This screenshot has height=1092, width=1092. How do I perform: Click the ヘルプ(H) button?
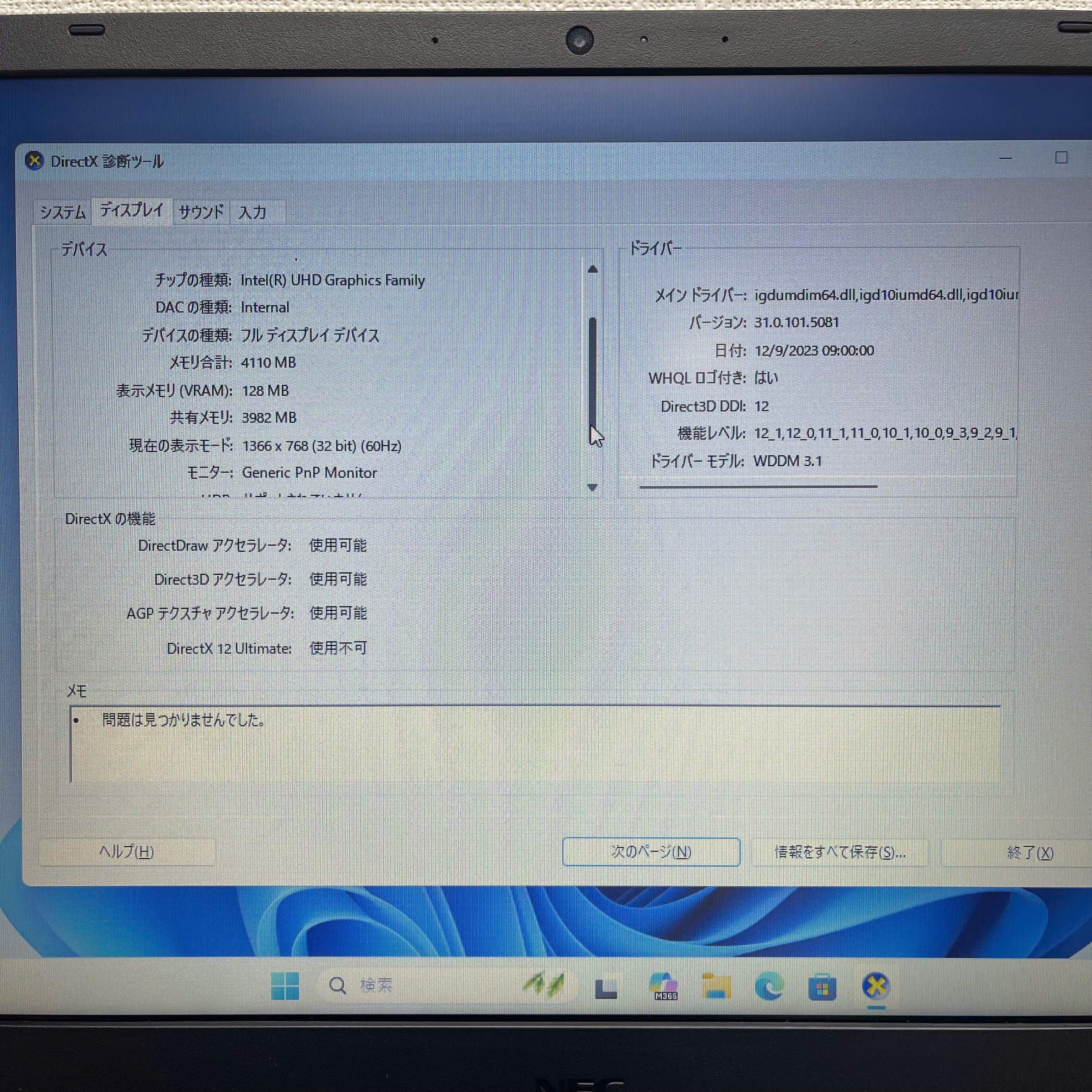[126, 852]
